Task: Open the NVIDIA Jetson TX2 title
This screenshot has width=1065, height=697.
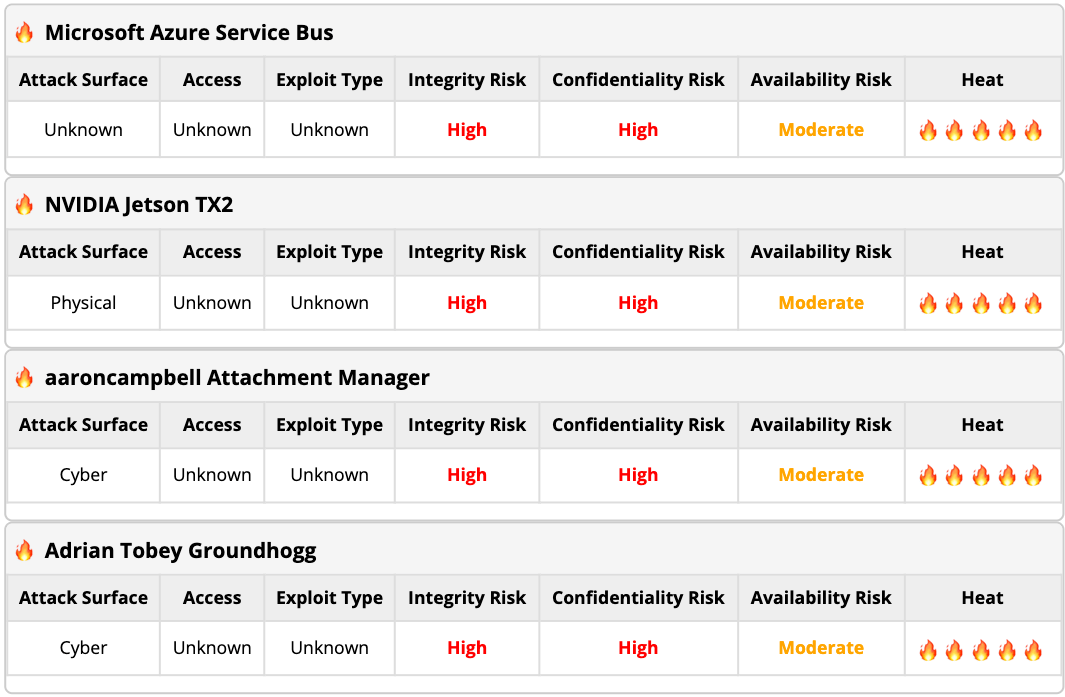Action: tap(139, 204)
